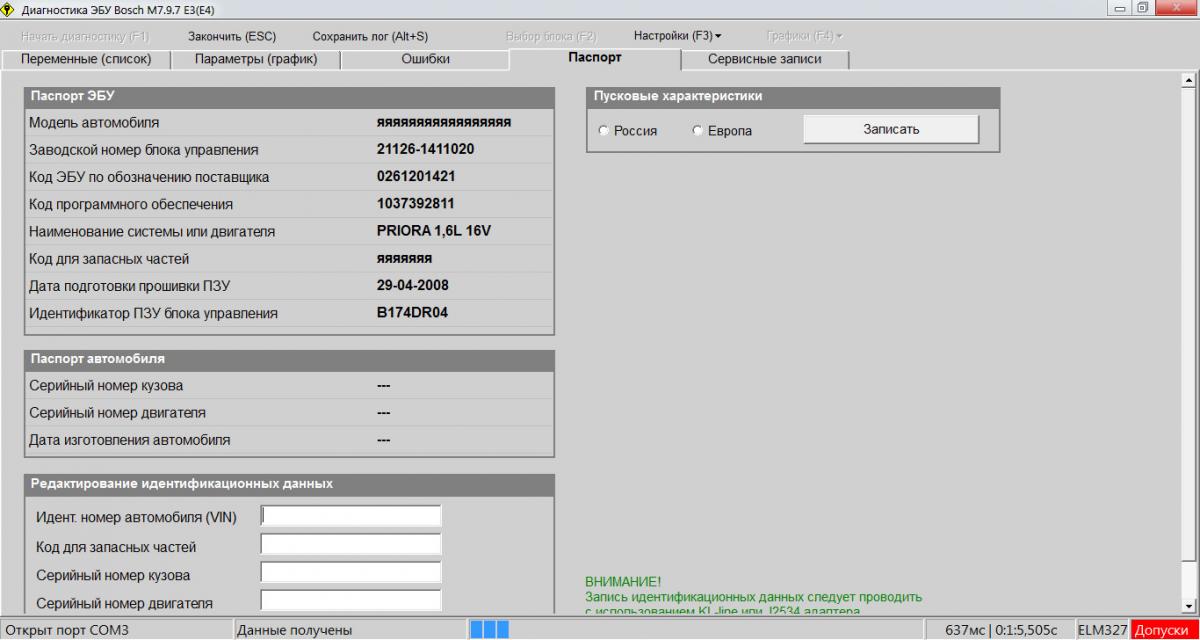Open the Сервисные записи tab
Screen dimensions: 1200x640
(x=765, y=60)
